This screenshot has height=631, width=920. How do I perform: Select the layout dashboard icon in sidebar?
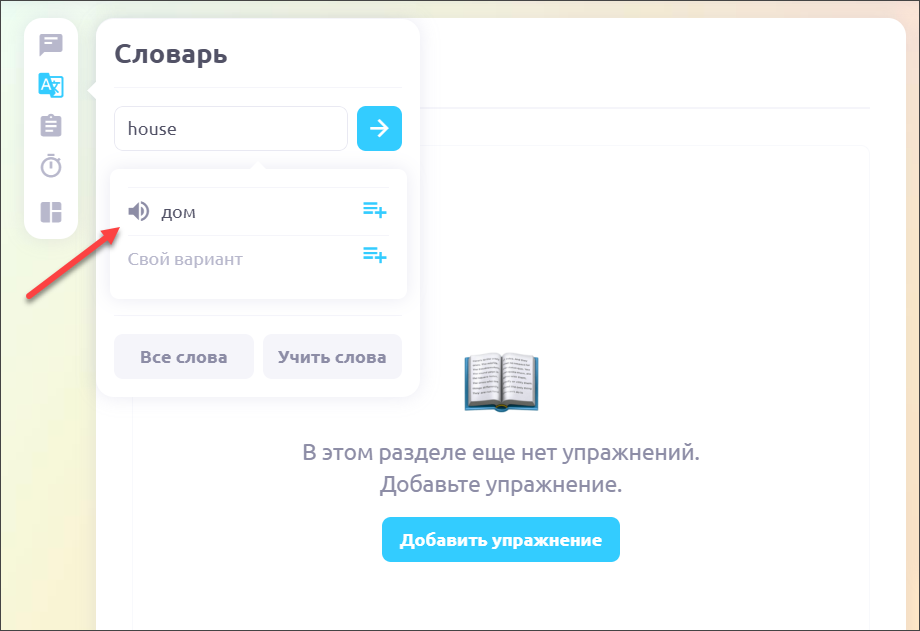point(50,212)
